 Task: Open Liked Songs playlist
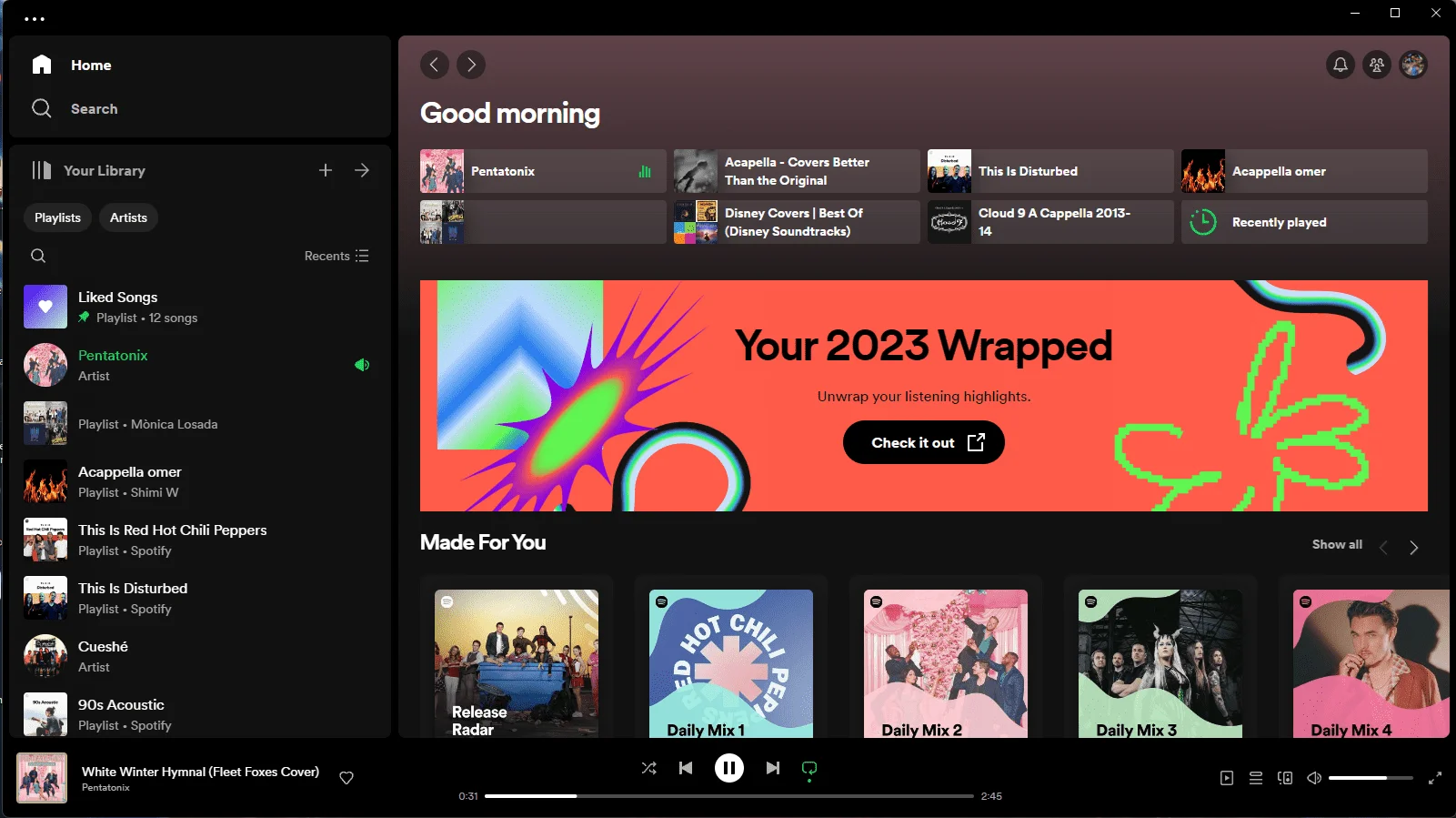coord(200,307)
